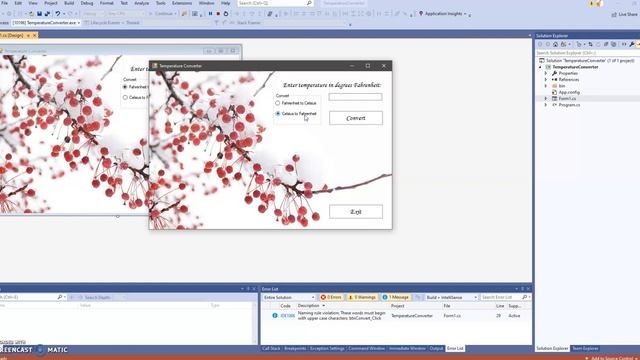This screenshot has height=360, width=640.
Task: Open the Build + IntelliSense dropdown
Action: (451, 297)
